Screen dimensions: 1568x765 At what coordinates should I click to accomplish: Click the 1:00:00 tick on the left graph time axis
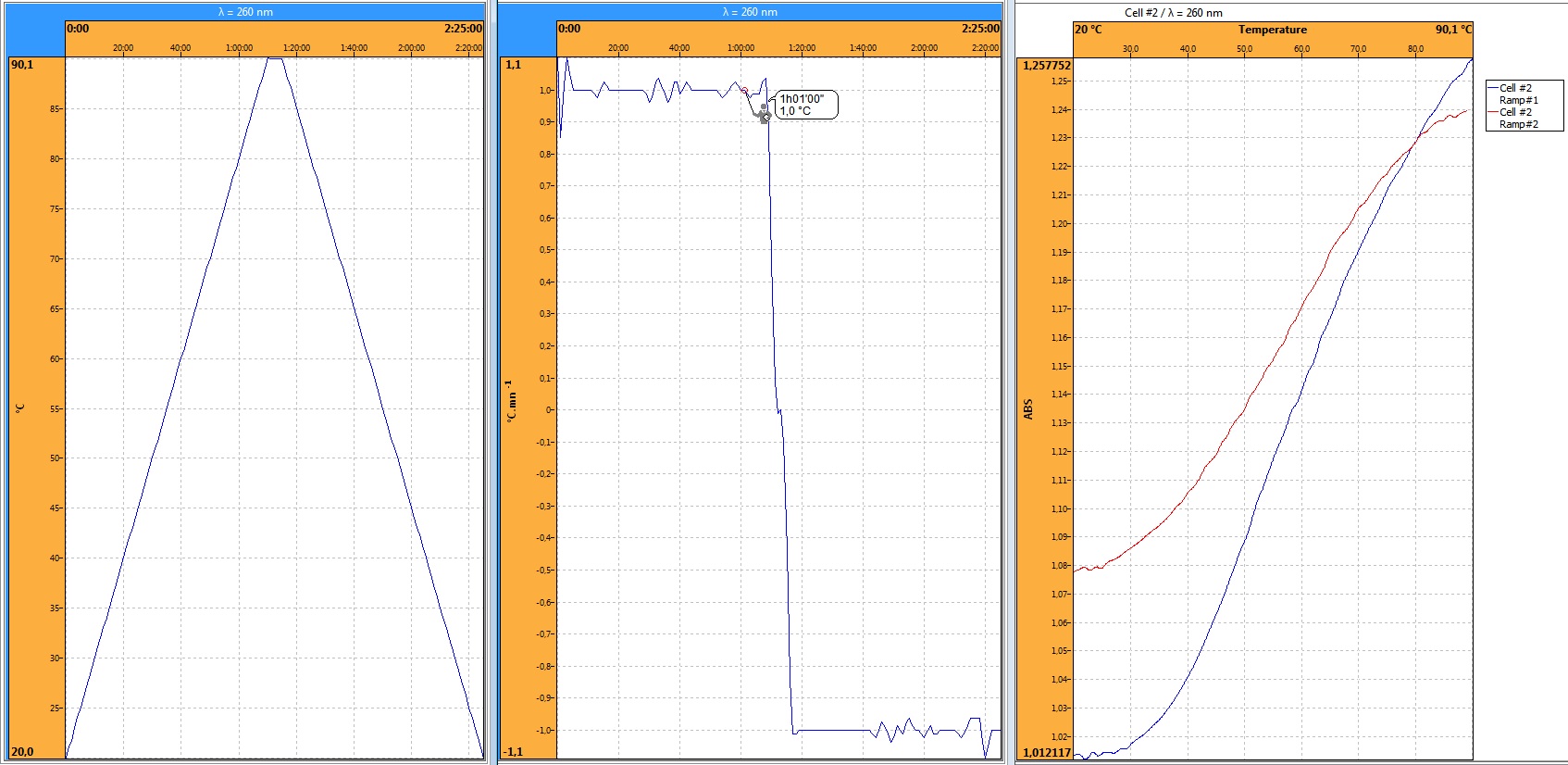pyautogui.click(x=239, y=48)
